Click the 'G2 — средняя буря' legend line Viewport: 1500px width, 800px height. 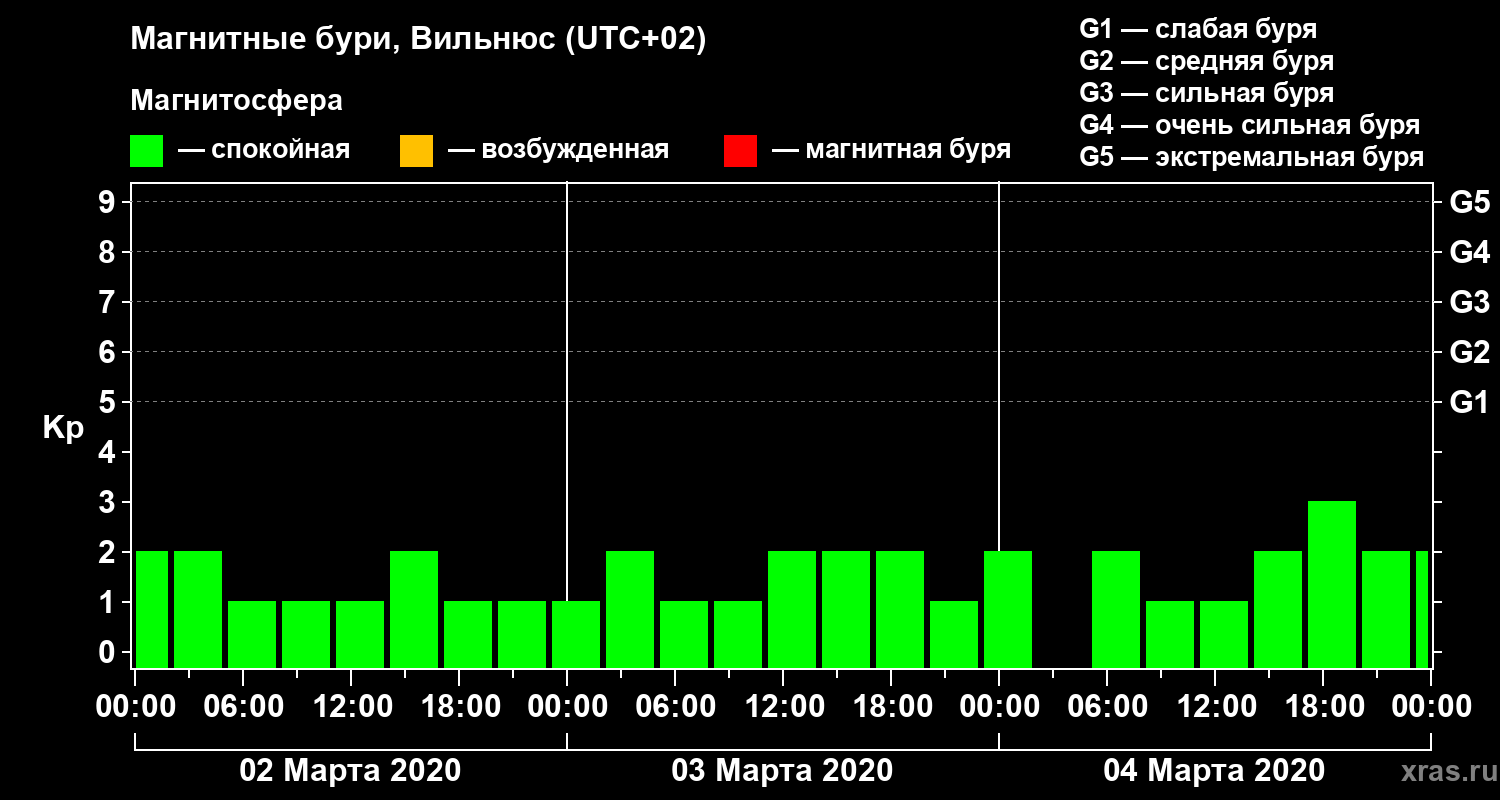[1206, 60]
